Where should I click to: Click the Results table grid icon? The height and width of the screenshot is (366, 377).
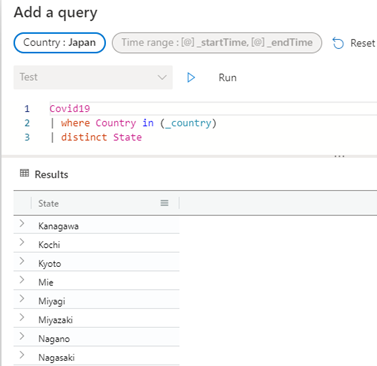pos(24,173)
